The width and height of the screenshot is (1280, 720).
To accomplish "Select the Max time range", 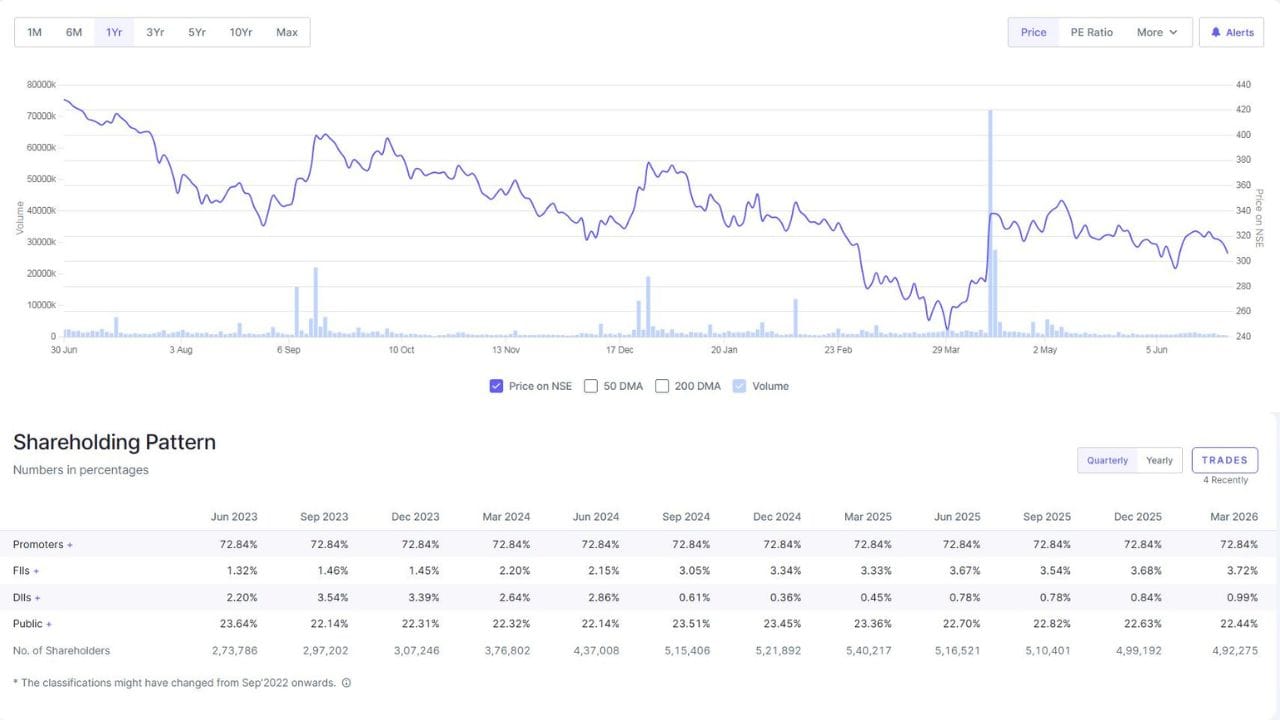I will pos(287,32).
